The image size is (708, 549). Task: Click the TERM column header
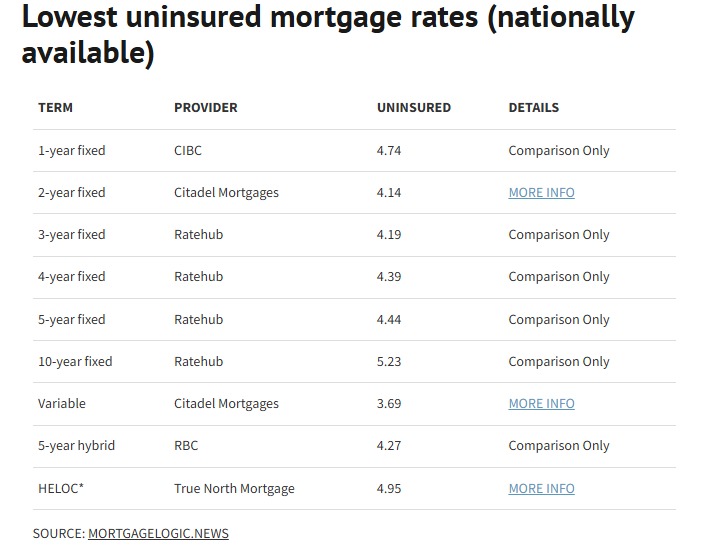point(55,107)
